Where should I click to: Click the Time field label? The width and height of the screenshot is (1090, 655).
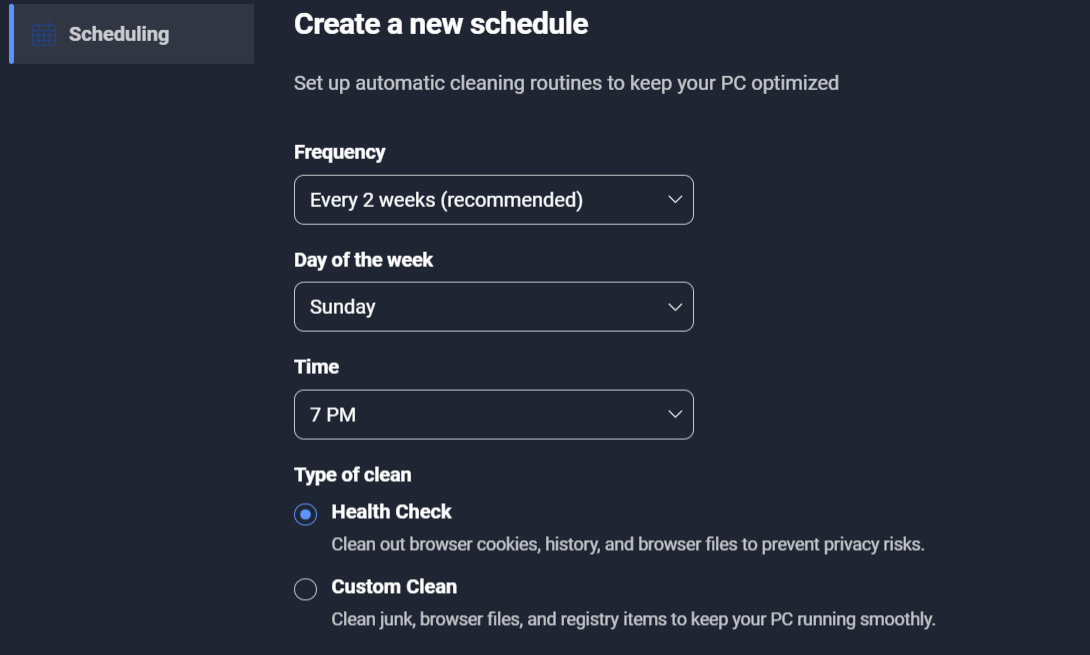(x=316, y=367)
